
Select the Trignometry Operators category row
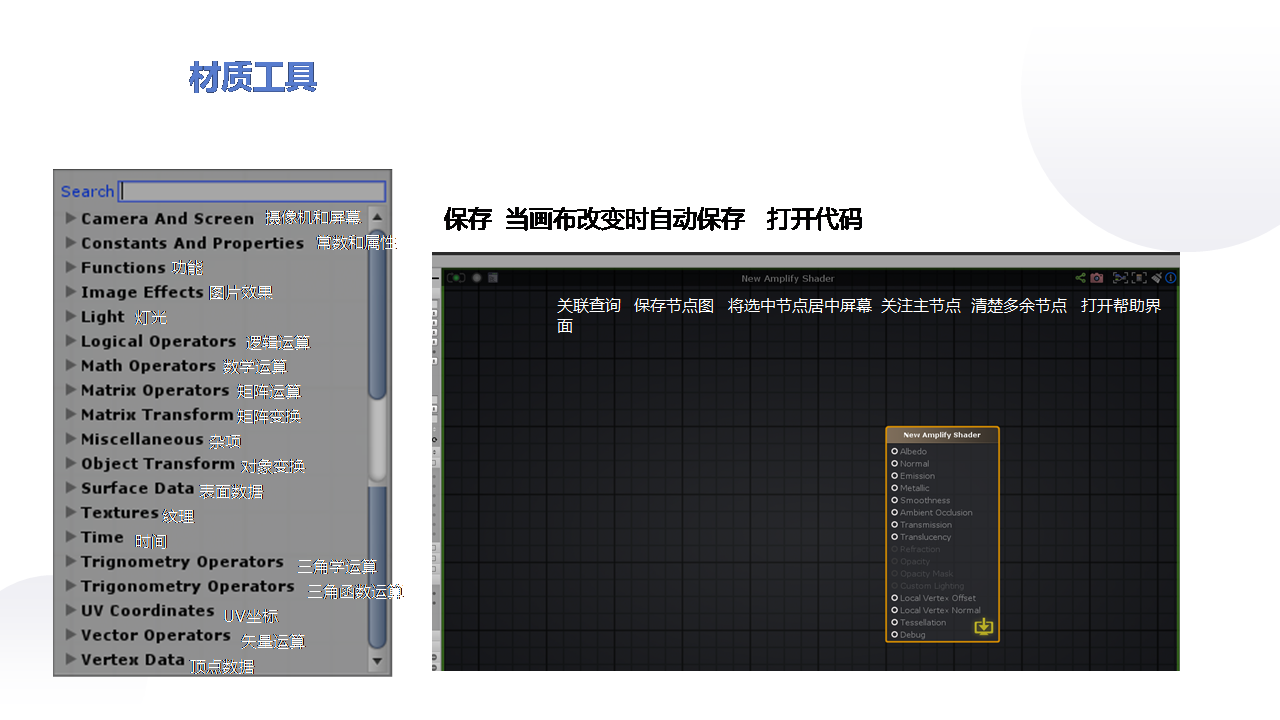click(212, 561)
